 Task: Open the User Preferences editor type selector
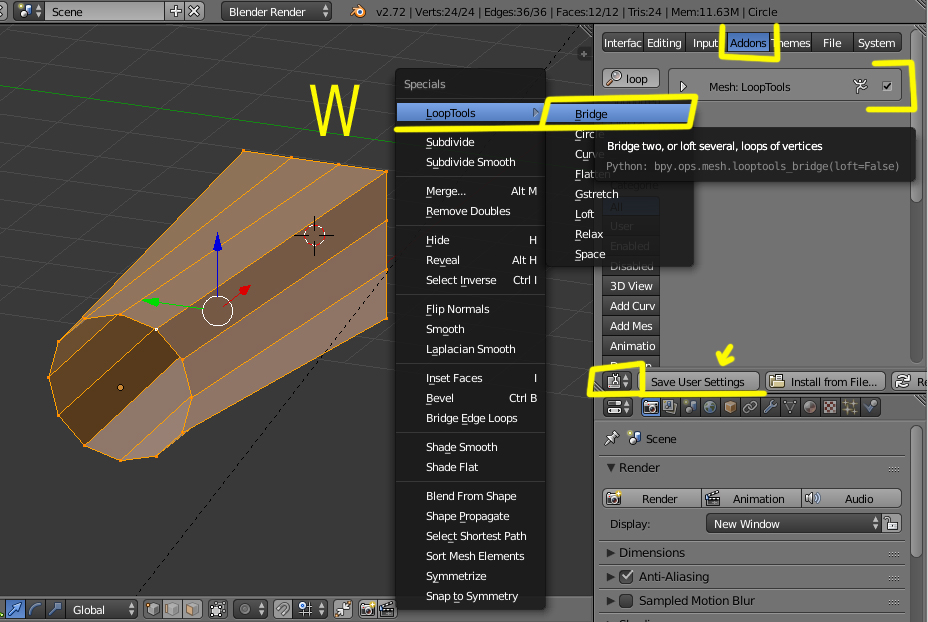click(618, 381)
